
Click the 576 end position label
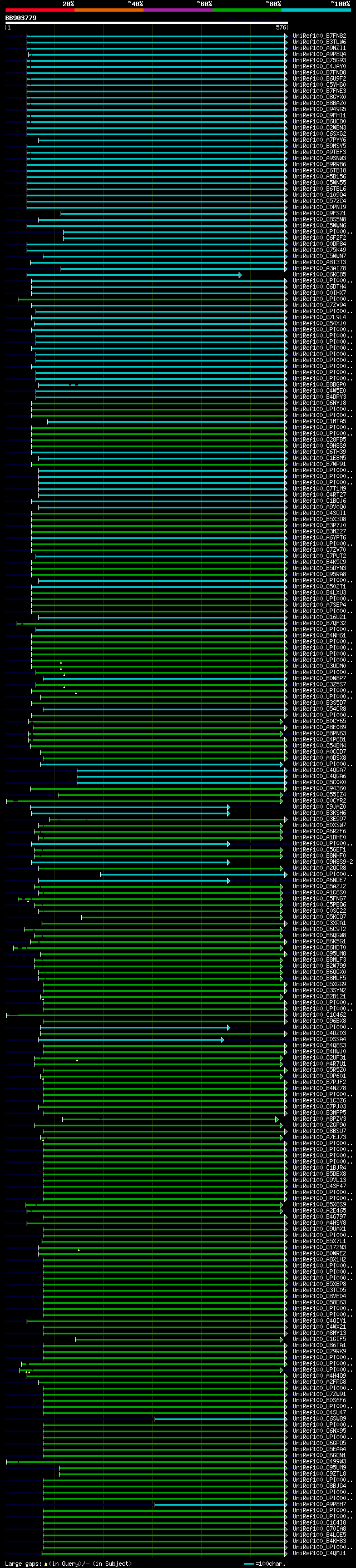coord(281,28)
